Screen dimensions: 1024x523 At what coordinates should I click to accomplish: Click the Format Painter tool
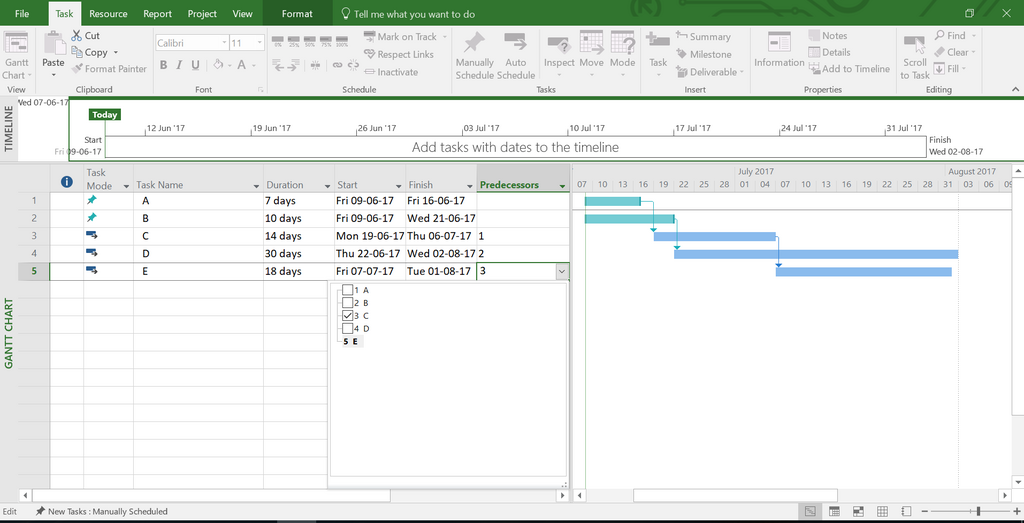pos(108,69)
